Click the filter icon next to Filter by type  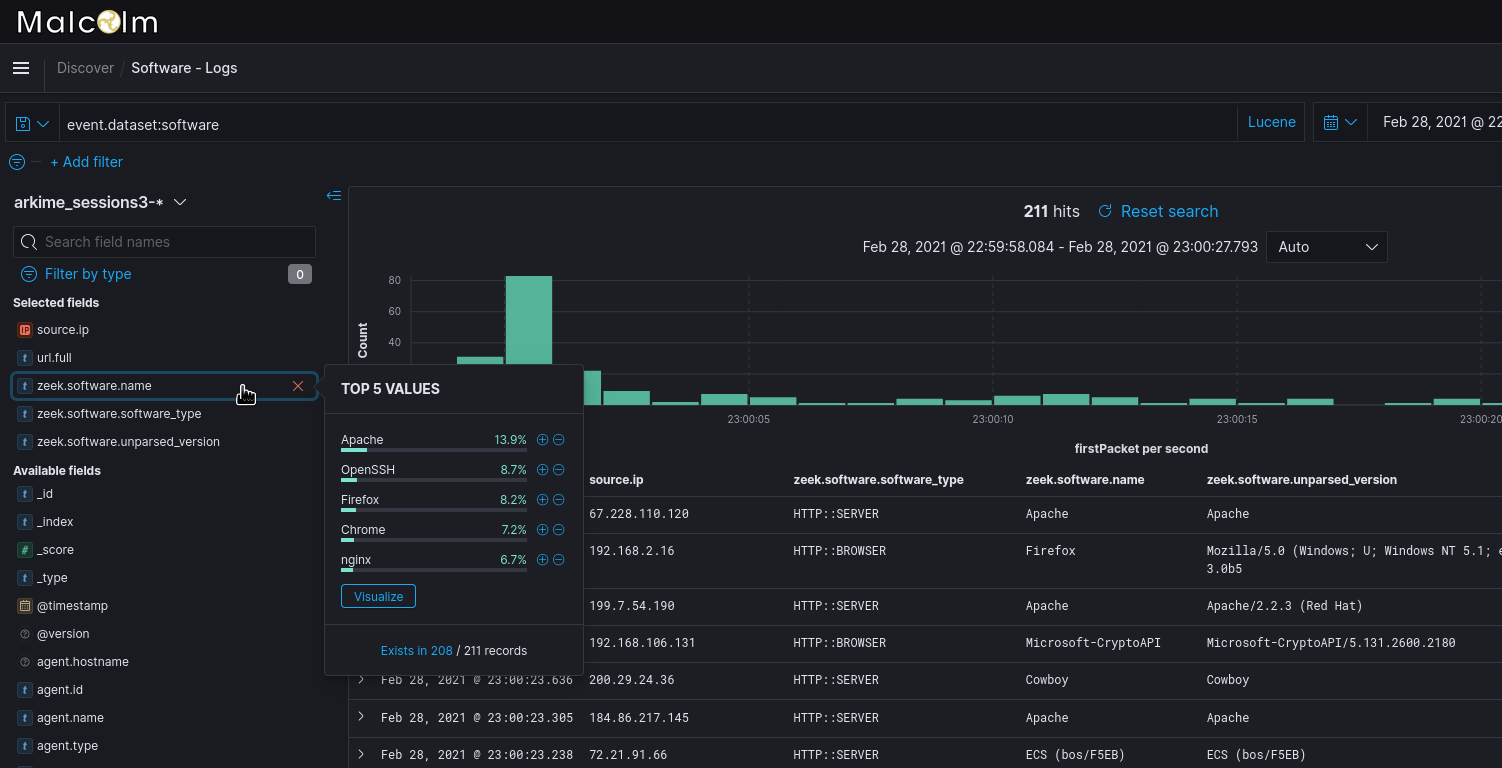(x=27, y=273)
